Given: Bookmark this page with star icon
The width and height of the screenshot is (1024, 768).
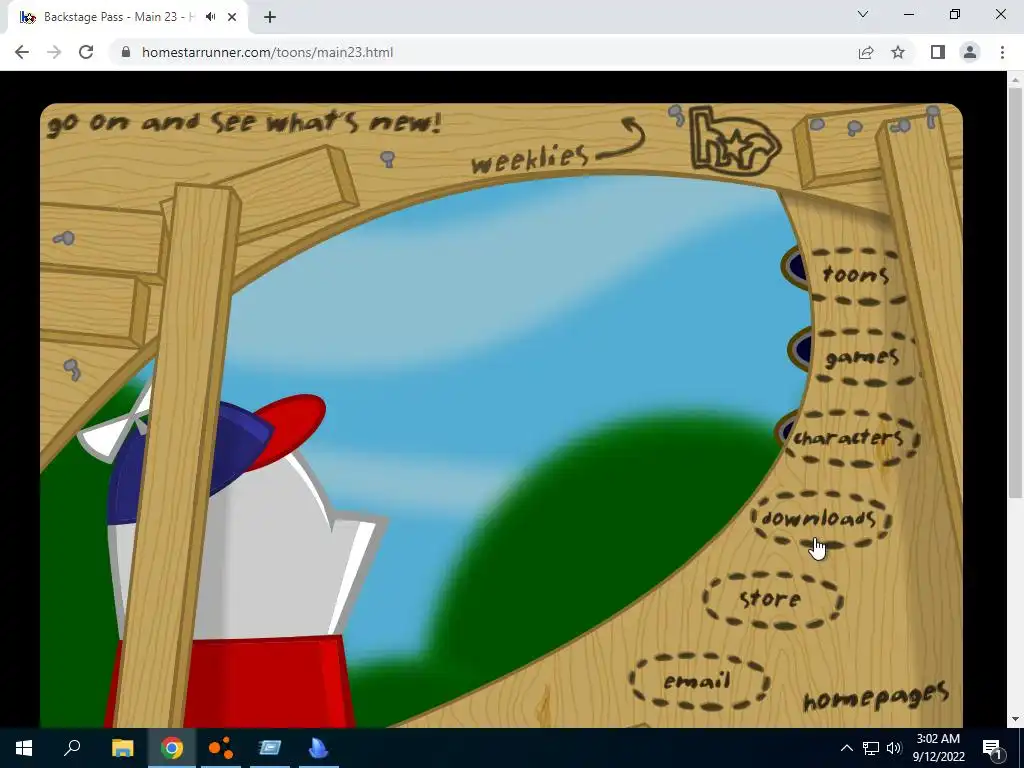Looking at the screenshot, I should click(x=898, y=52).
